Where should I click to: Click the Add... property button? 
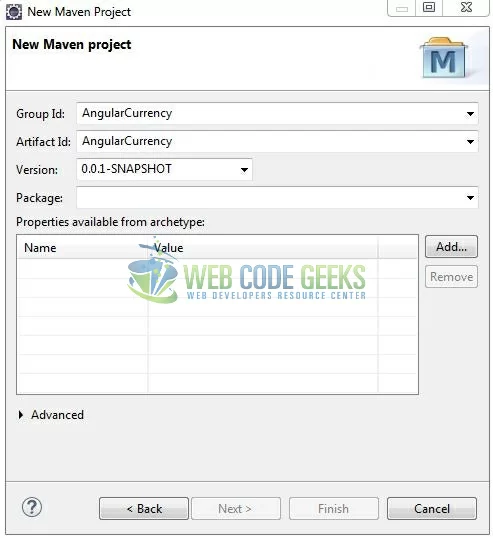click(451, 247)
